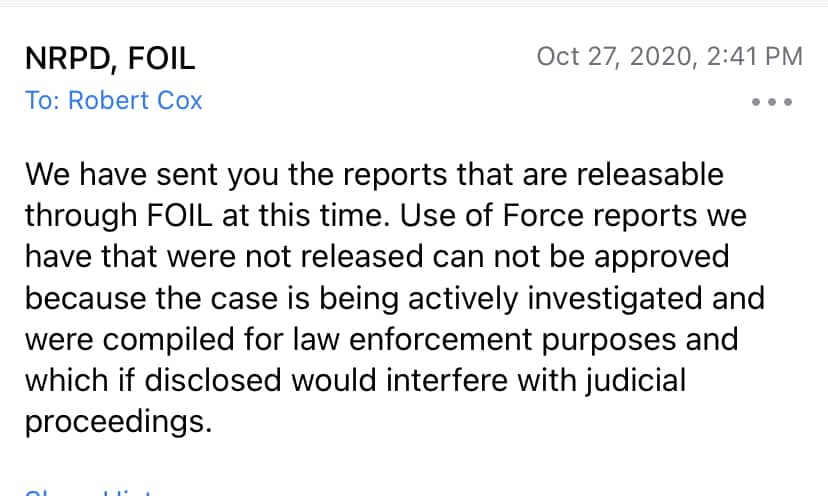This screenshot has width=828, height=496.
Task: Select recipient Robert Cox
Action: (135, 101)
